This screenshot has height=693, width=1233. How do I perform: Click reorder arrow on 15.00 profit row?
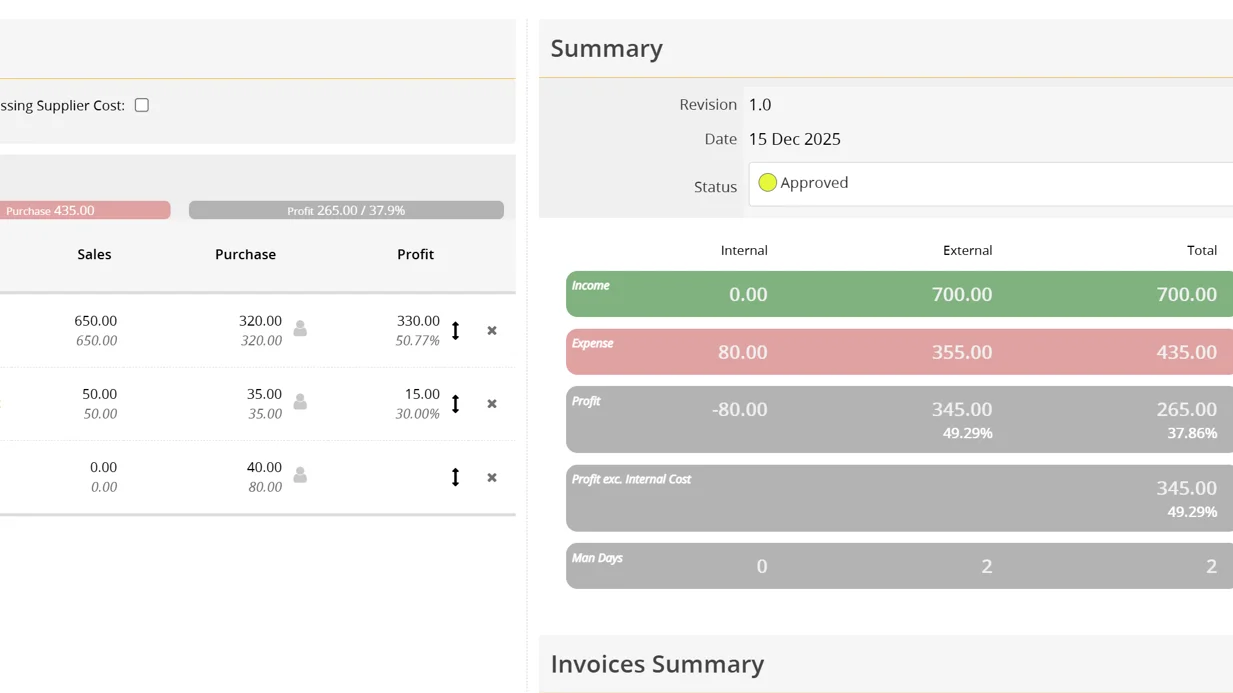tap(455, 404)
